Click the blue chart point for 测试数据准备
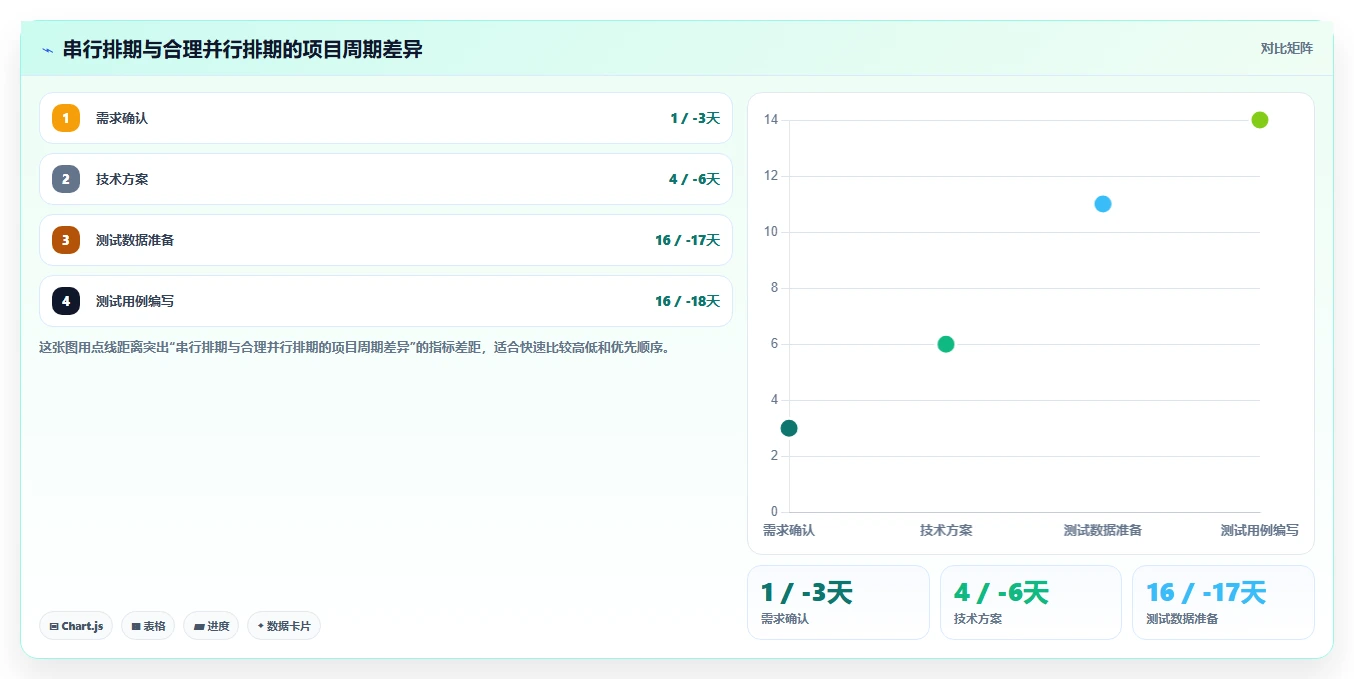Screen dimensions: 1354x679 click(1103, 204)
